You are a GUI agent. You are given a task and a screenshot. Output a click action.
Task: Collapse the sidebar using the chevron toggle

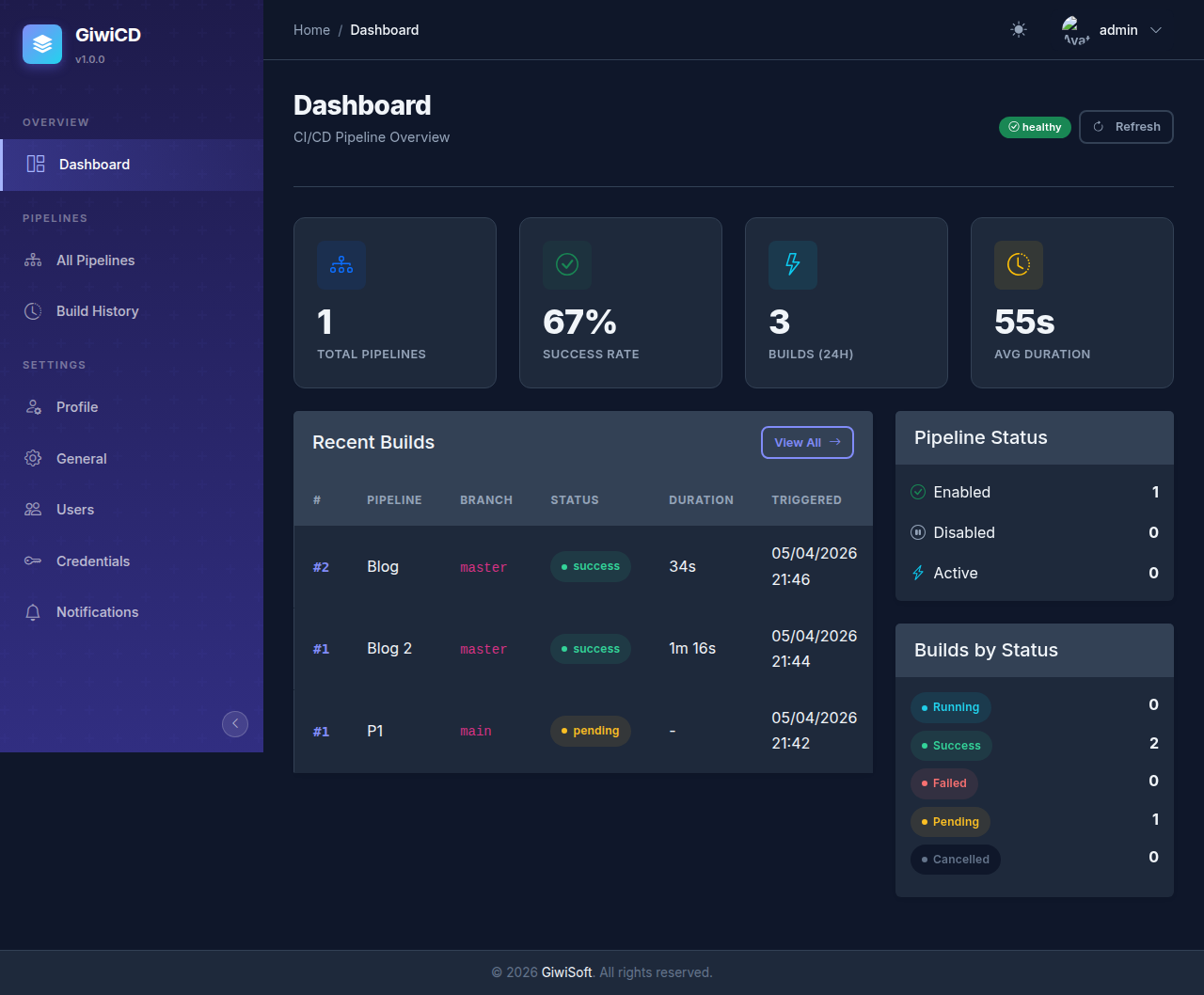(235, 723)
